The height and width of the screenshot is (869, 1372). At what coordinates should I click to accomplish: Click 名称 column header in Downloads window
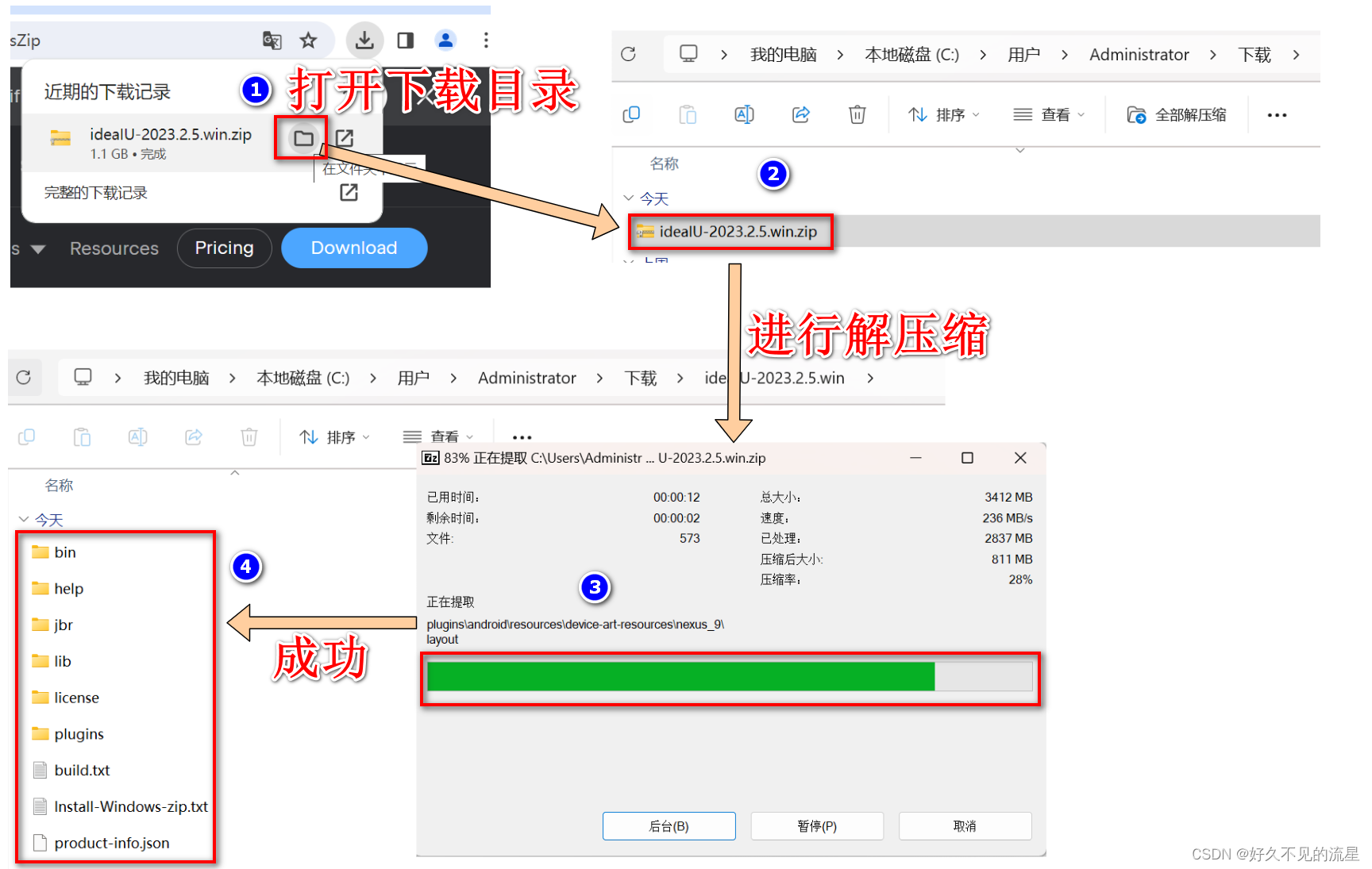665,163
